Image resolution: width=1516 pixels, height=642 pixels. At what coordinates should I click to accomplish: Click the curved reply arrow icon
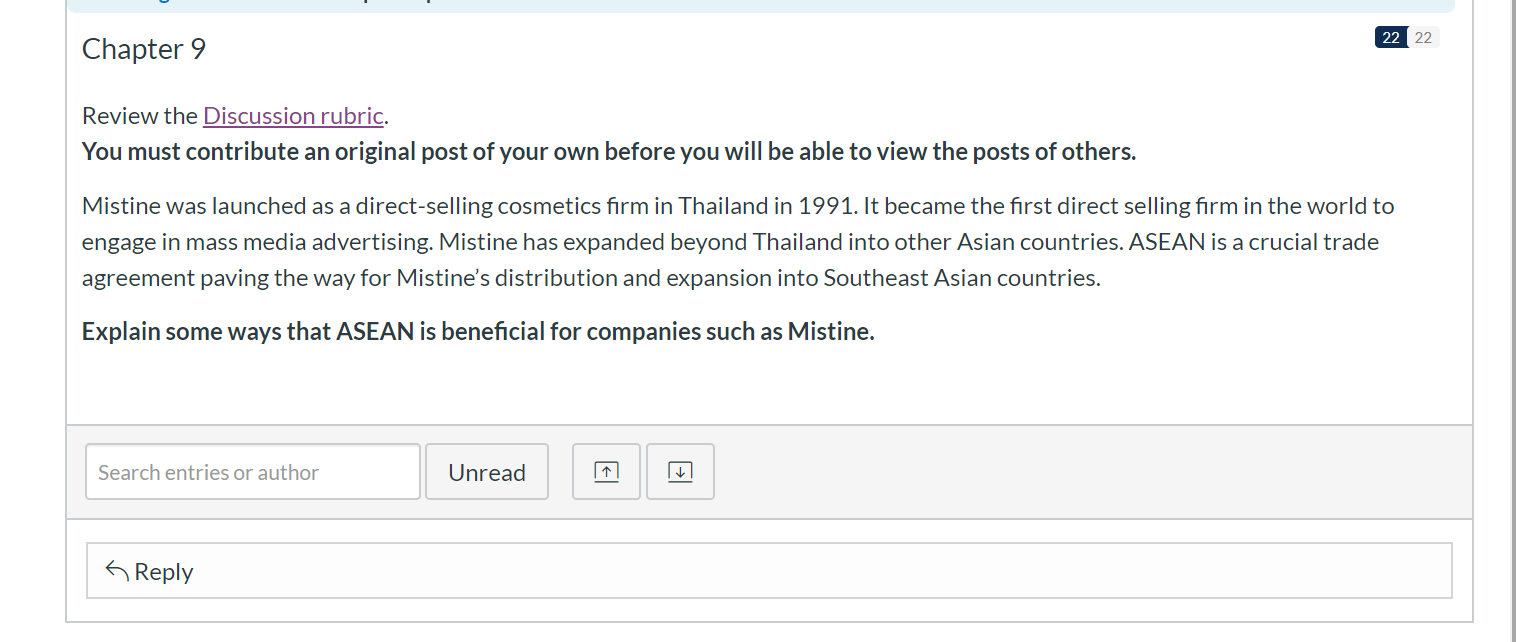point(117,571)
